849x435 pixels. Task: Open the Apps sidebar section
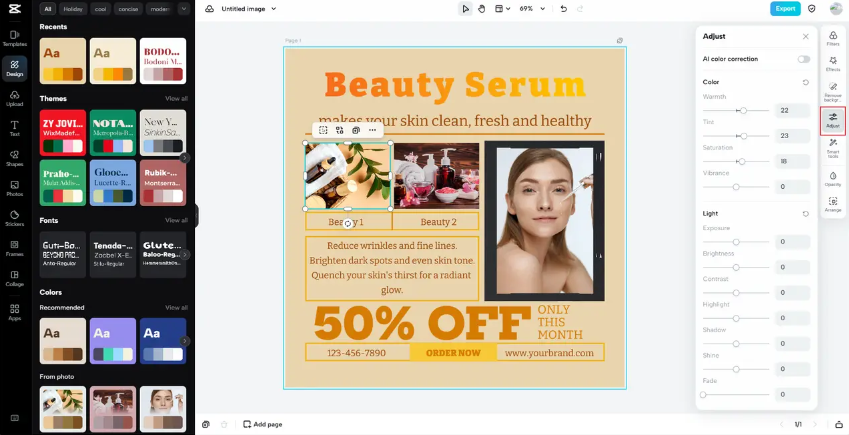(x=15, y=312)
